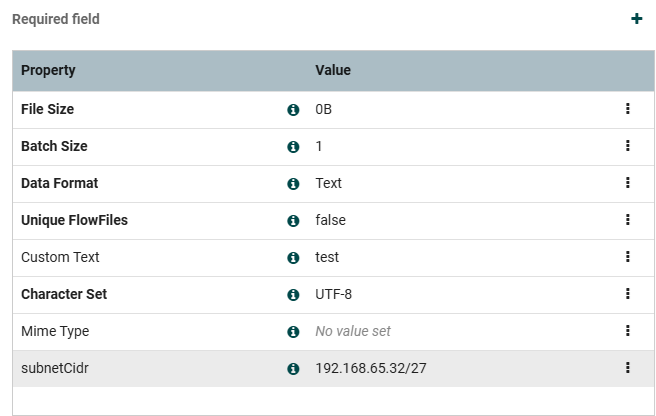Open the three-dot menu for Batch Size

pyautogui.click(x=627, y=146)
